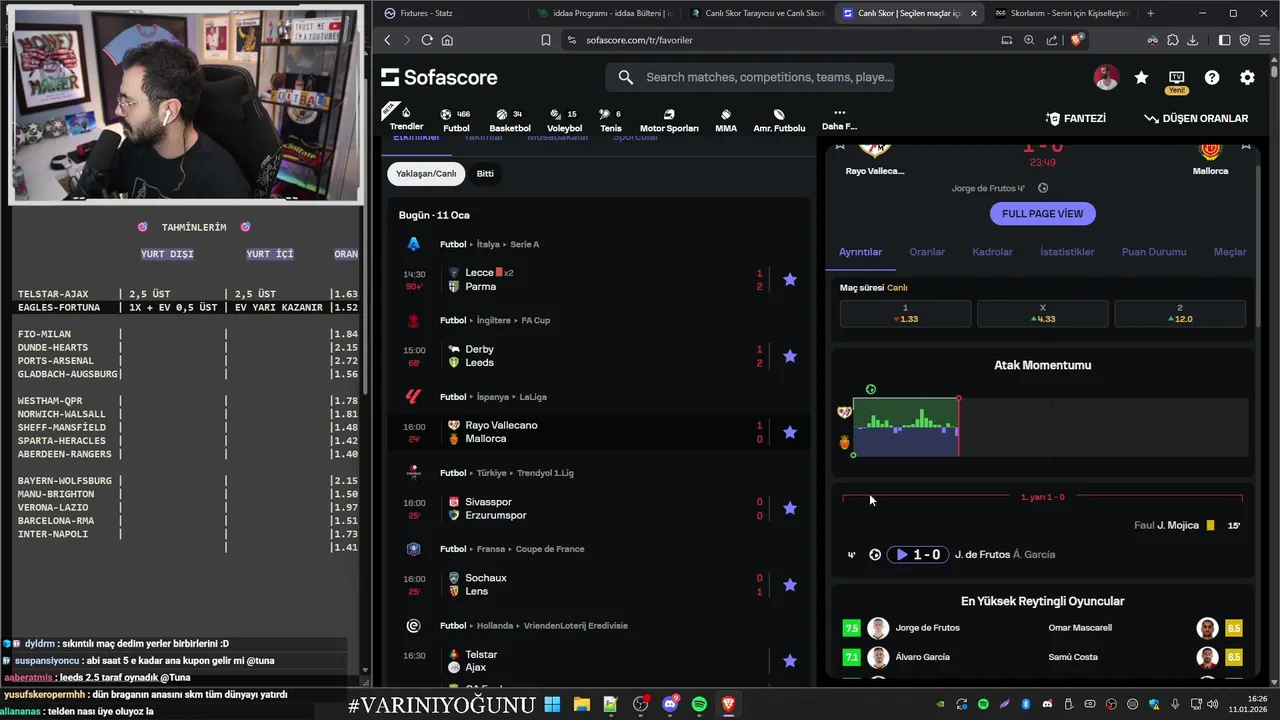Open Sofascore settings gear icon
This screenshot has width=1280, height=720.
(x=1247, y=77)
